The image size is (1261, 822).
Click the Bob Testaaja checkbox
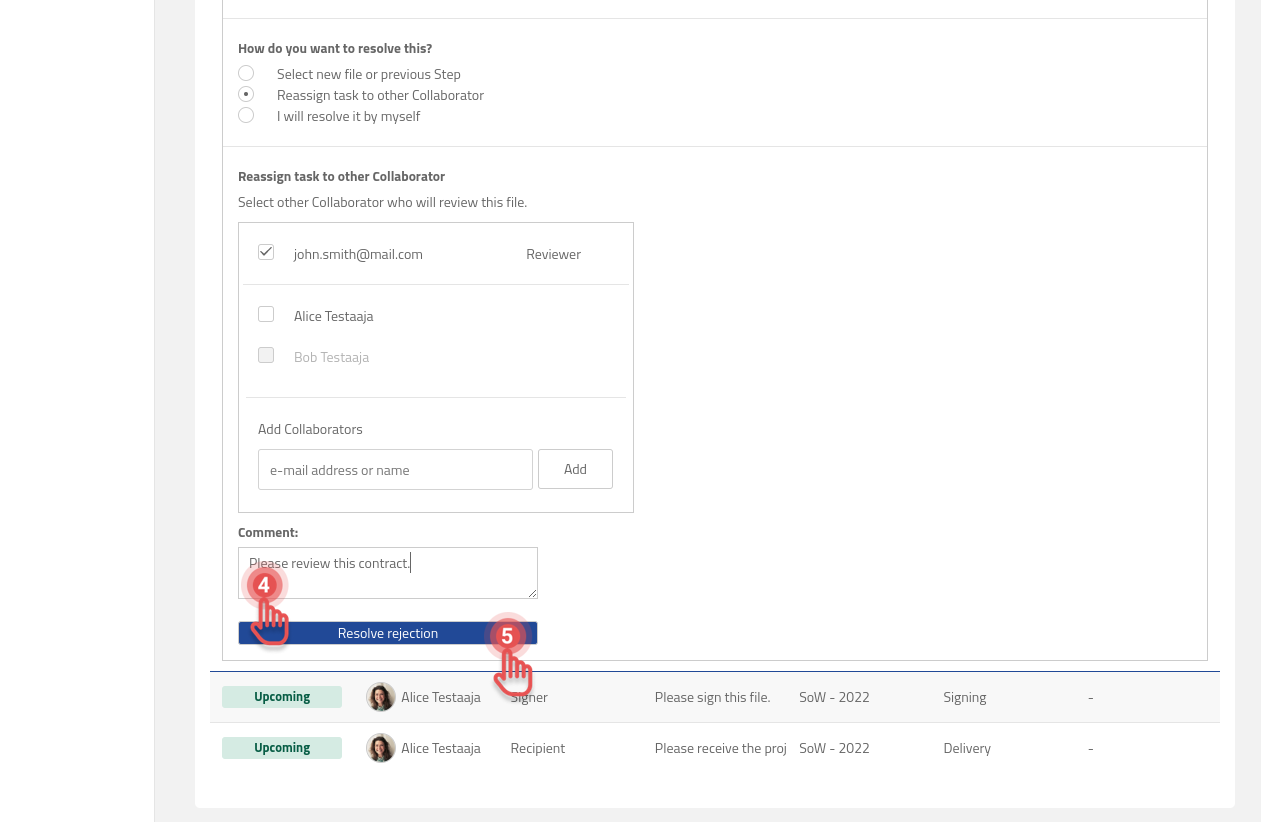click(x=266, y=356)
